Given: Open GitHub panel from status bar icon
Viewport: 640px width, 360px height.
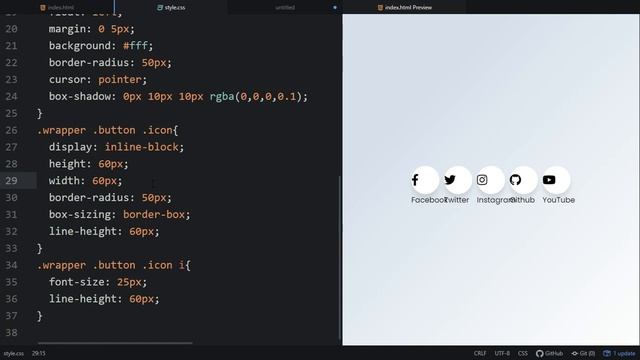Looking at the screenshot, I should point(549,353).
